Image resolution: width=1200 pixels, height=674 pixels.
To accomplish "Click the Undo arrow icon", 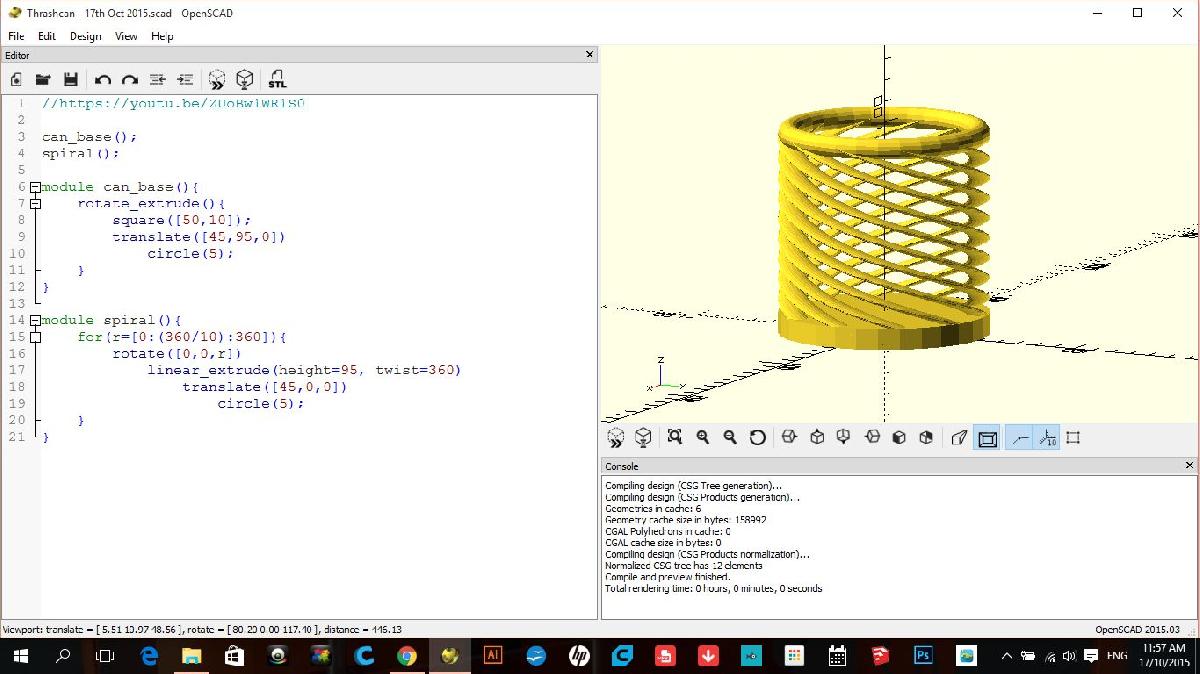I will click(102, 79).
